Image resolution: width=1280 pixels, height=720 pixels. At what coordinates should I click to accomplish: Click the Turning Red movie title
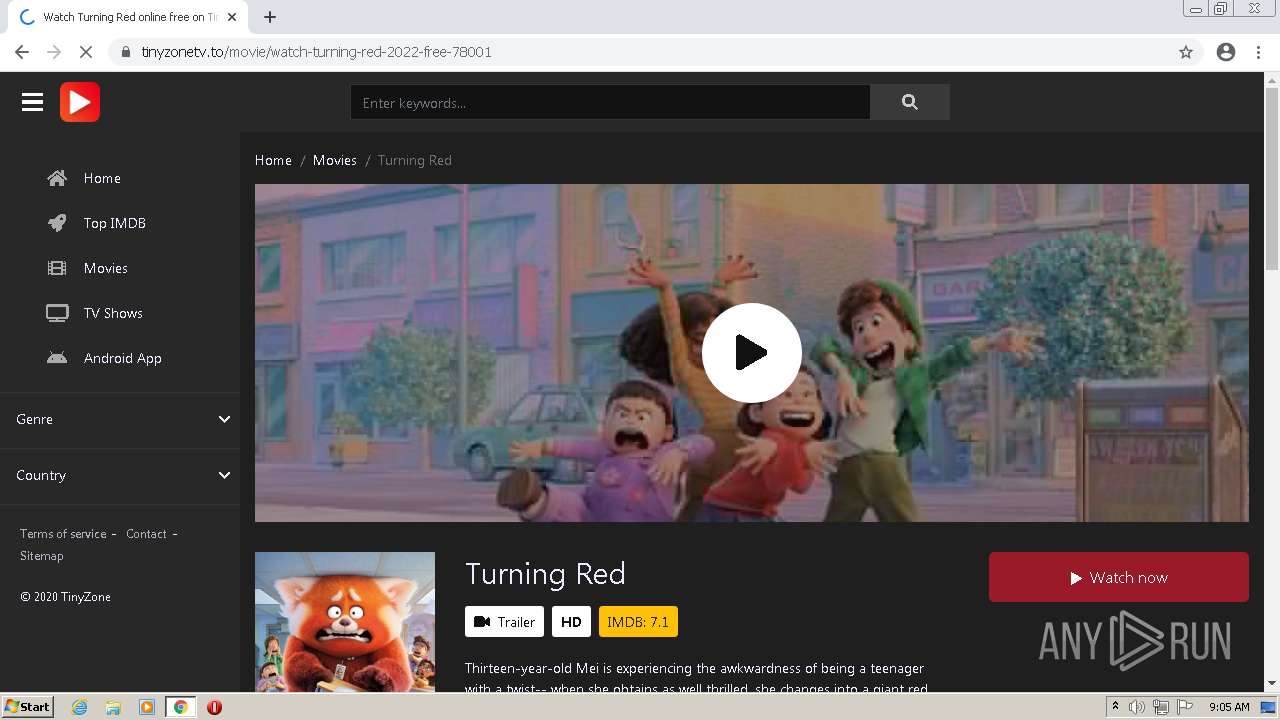point(545,573)
